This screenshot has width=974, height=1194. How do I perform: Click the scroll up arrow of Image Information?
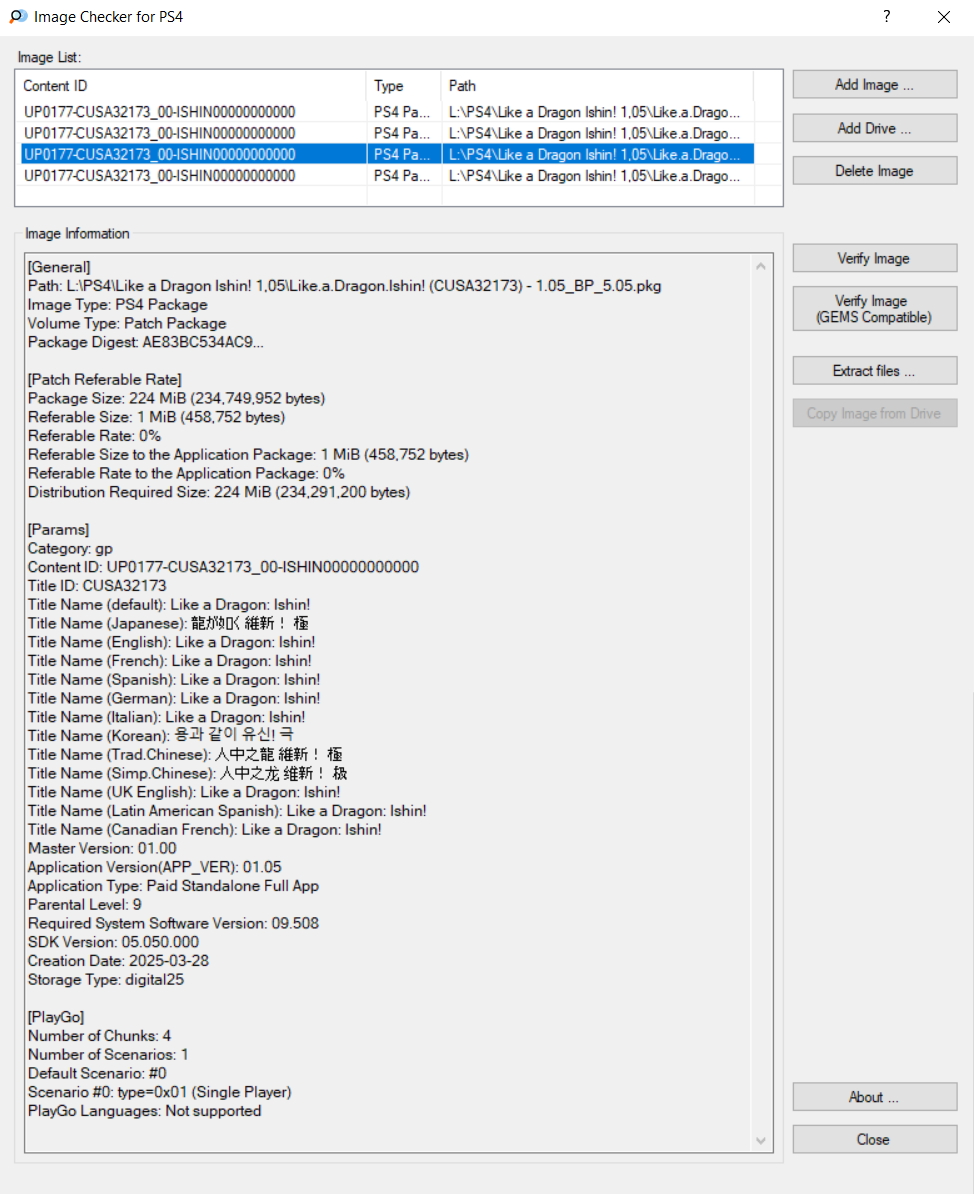point(761,267)
